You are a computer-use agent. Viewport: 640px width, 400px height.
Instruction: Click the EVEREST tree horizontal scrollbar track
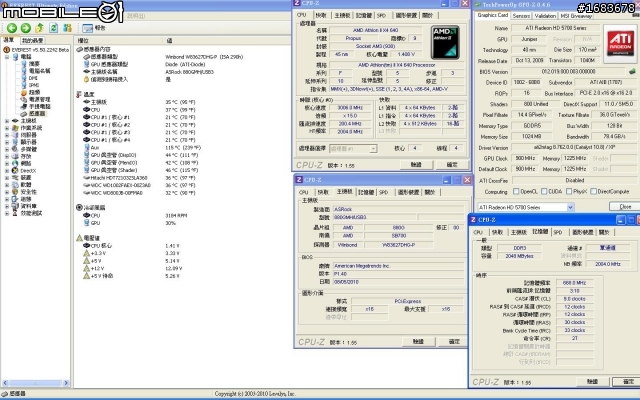(35, 383)
